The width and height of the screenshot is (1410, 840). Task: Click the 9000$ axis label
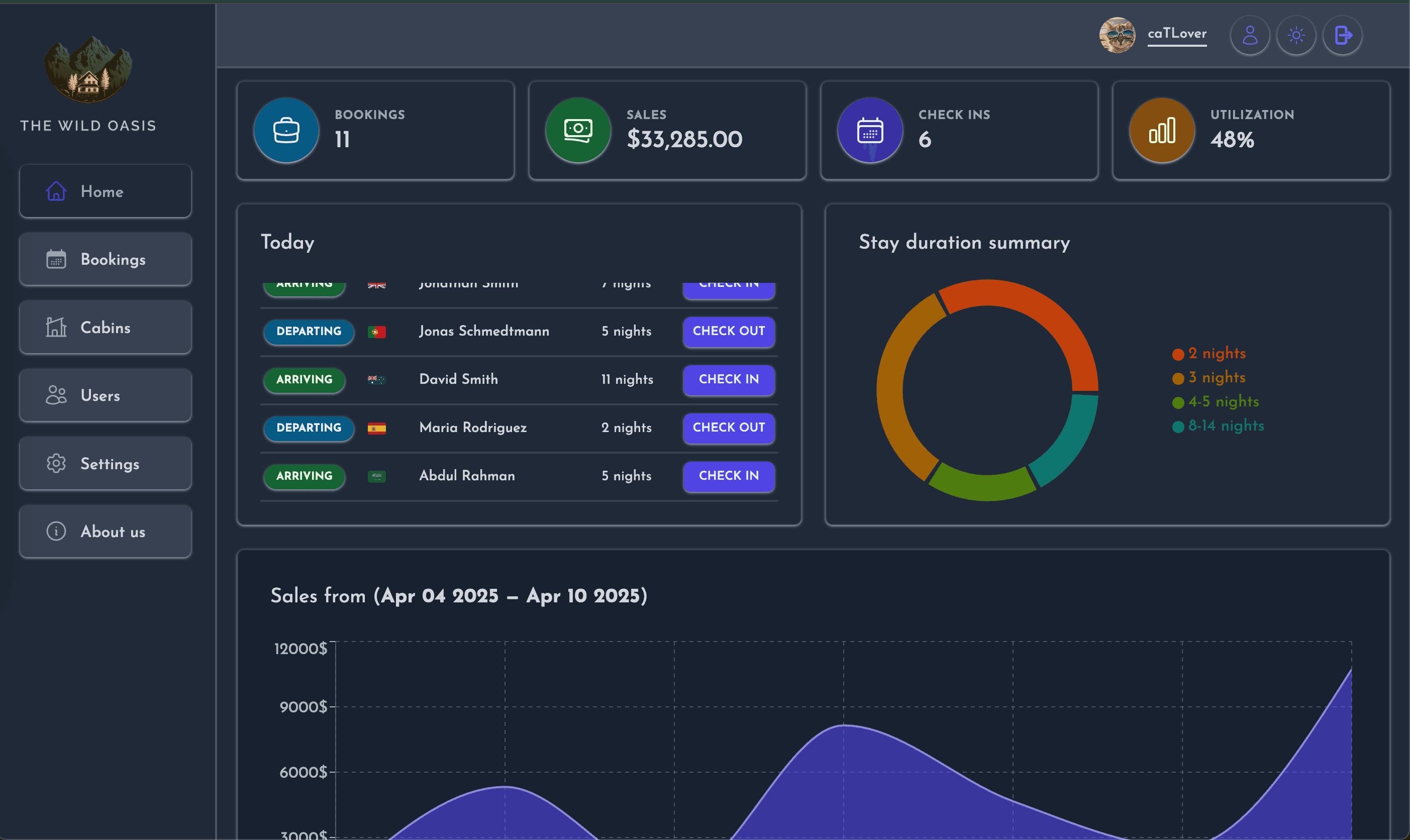tap(304, 707)
